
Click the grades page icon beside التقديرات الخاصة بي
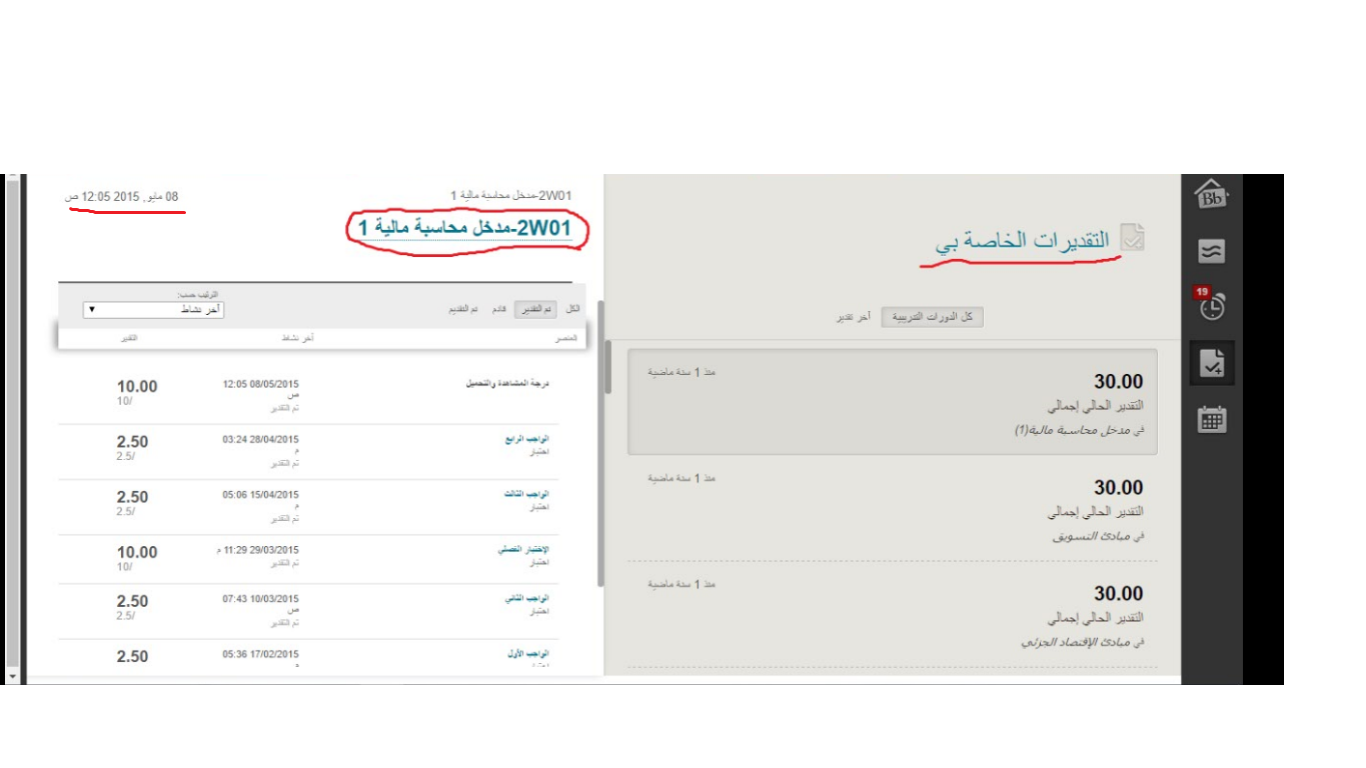1132,237
